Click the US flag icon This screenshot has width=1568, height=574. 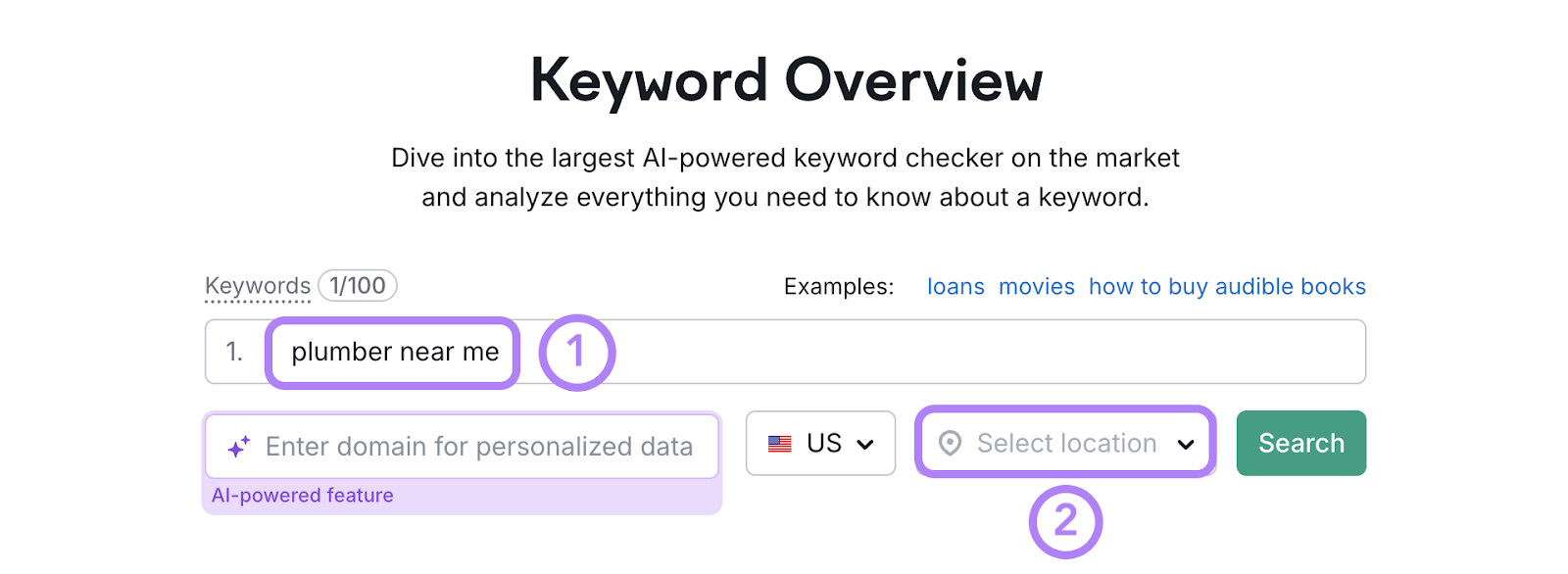(x=780, y=443)
